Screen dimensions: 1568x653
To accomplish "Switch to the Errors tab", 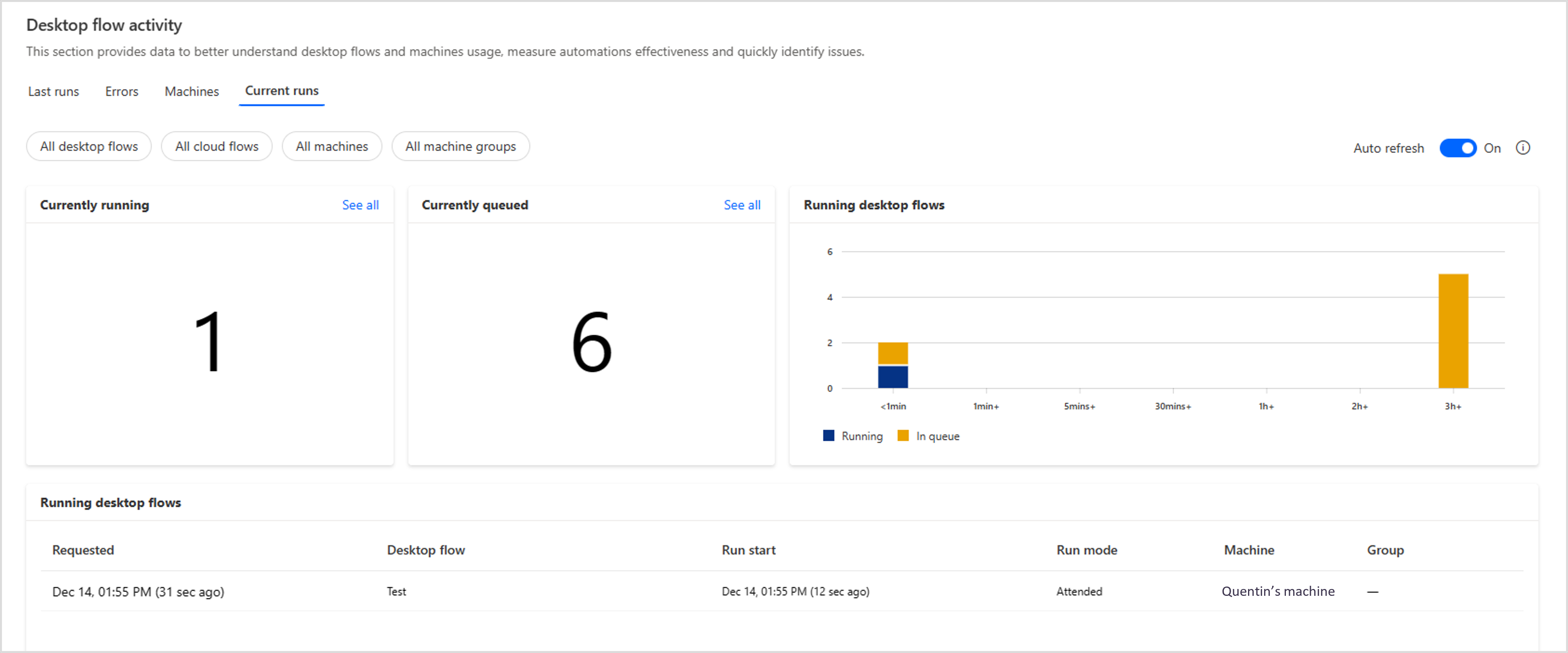I will [x=120, y=91].
